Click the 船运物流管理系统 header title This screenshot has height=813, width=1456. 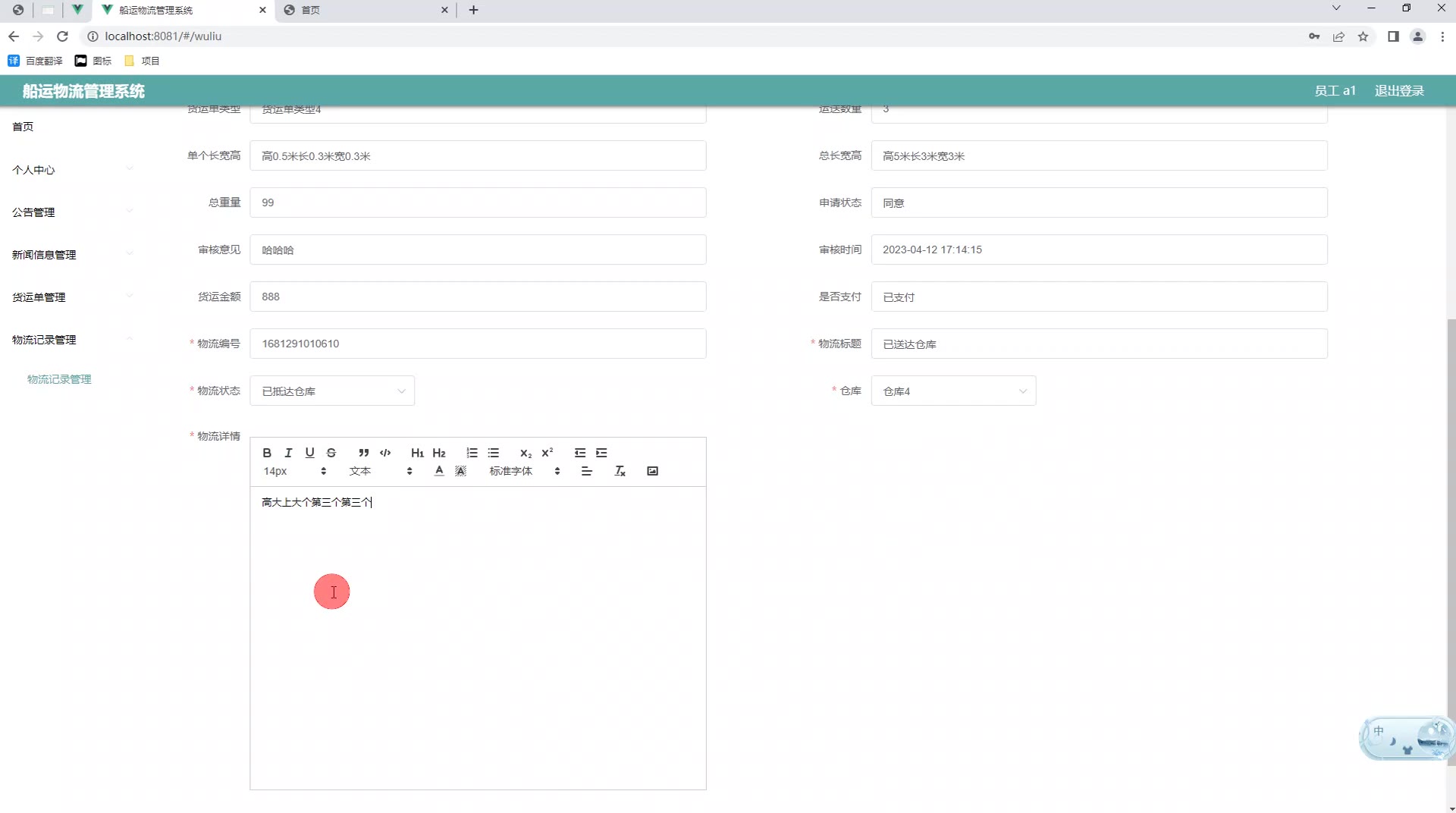pos(83,91)
